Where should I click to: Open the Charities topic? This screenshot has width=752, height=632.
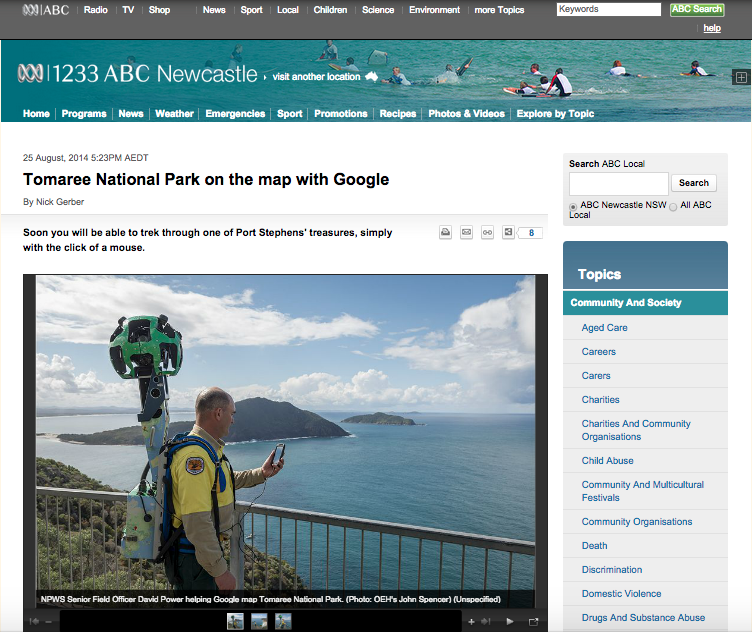click(600, 399)
